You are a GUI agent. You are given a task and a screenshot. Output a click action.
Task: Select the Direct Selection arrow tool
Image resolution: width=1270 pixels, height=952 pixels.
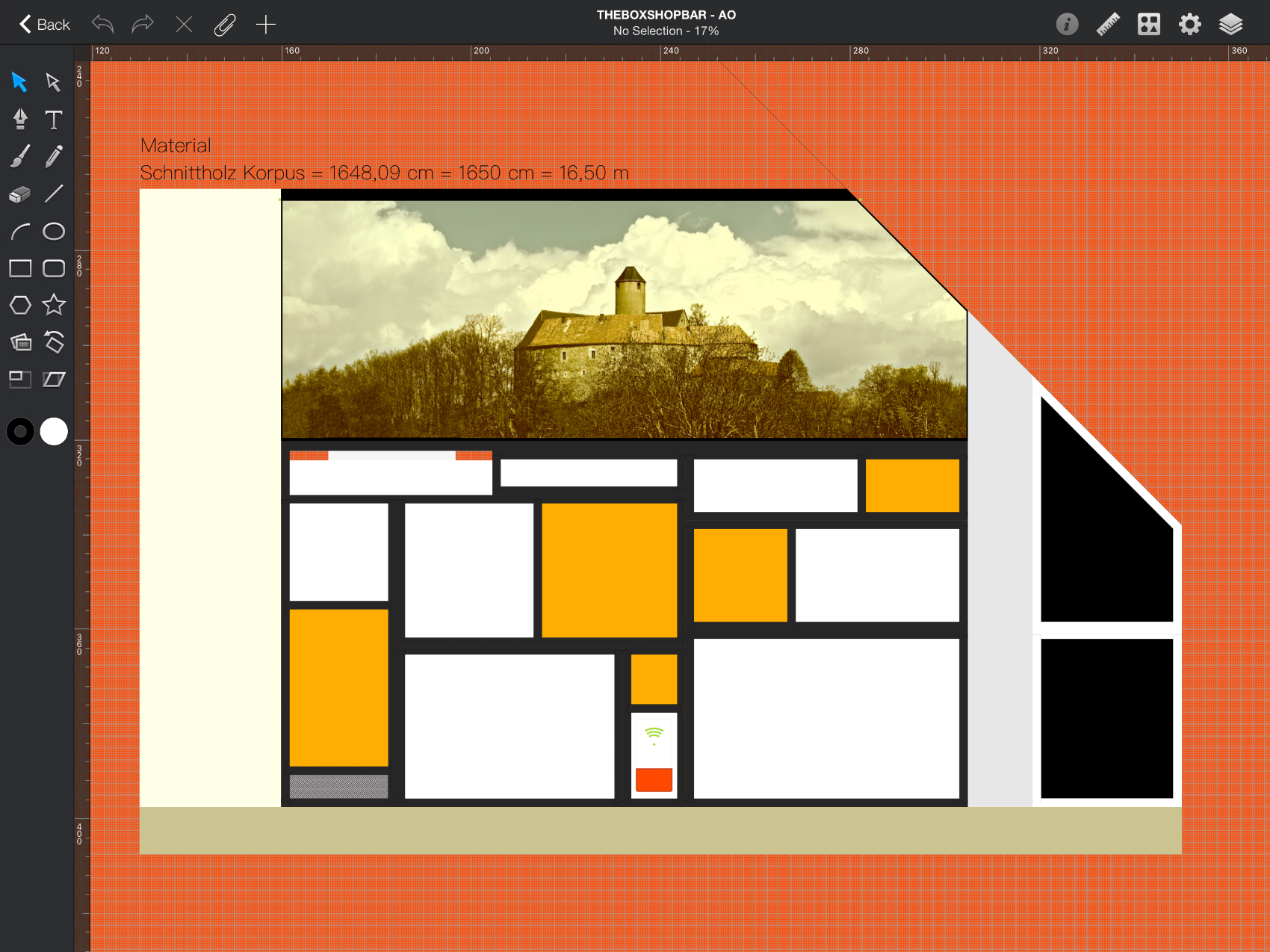coord(53,81)
